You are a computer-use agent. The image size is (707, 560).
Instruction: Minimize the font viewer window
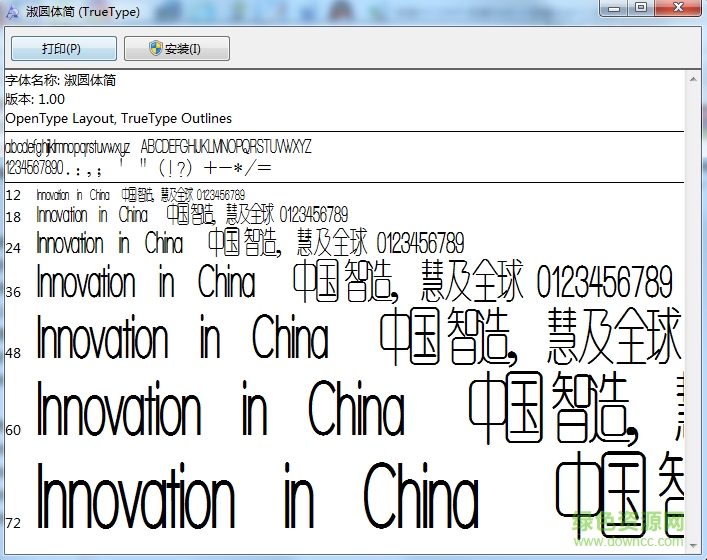[614, 8]
